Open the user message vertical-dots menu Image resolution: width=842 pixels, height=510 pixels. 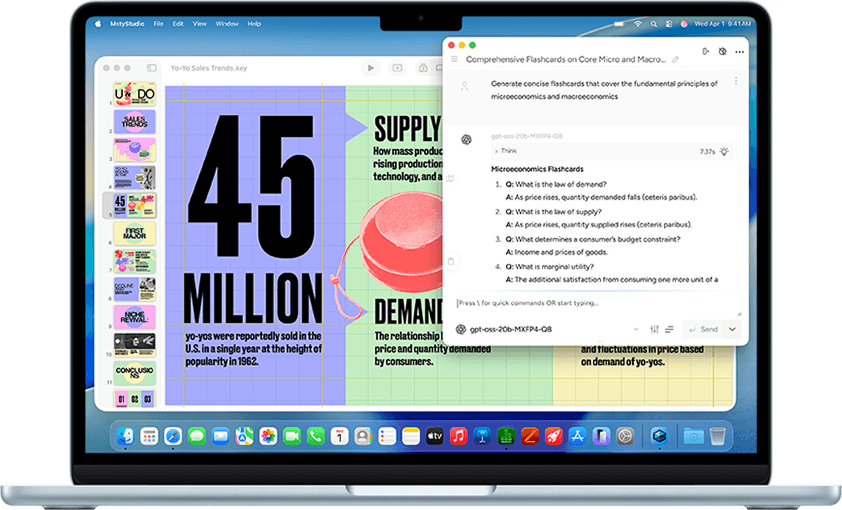[735, 81]
